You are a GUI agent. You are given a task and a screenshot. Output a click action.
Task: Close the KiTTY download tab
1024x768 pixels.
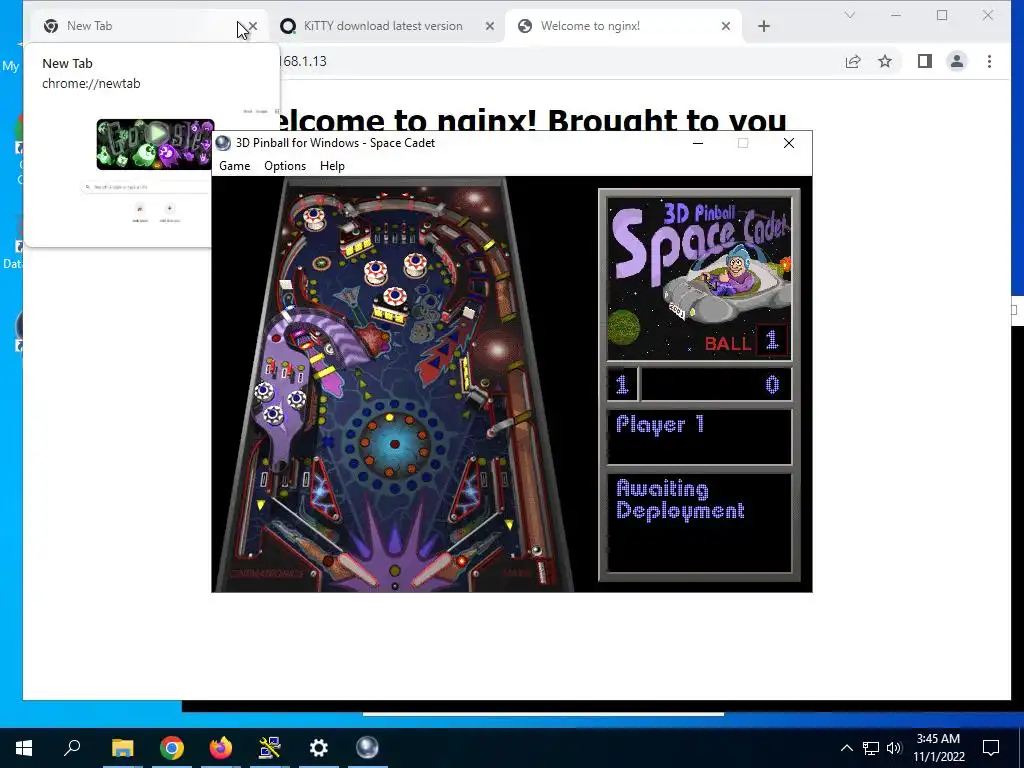[x=490, y=26]
